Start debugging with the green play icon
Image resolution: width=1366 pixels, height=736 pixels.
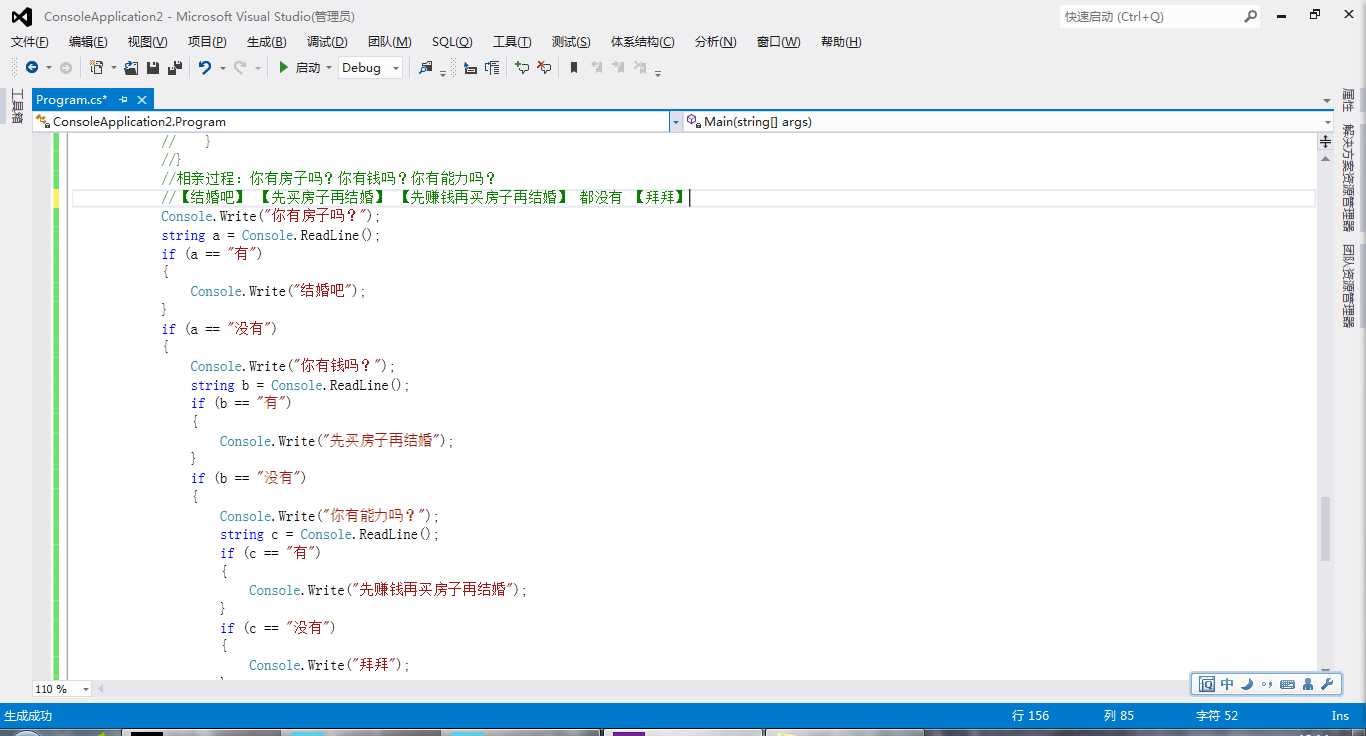pos(284,68)
